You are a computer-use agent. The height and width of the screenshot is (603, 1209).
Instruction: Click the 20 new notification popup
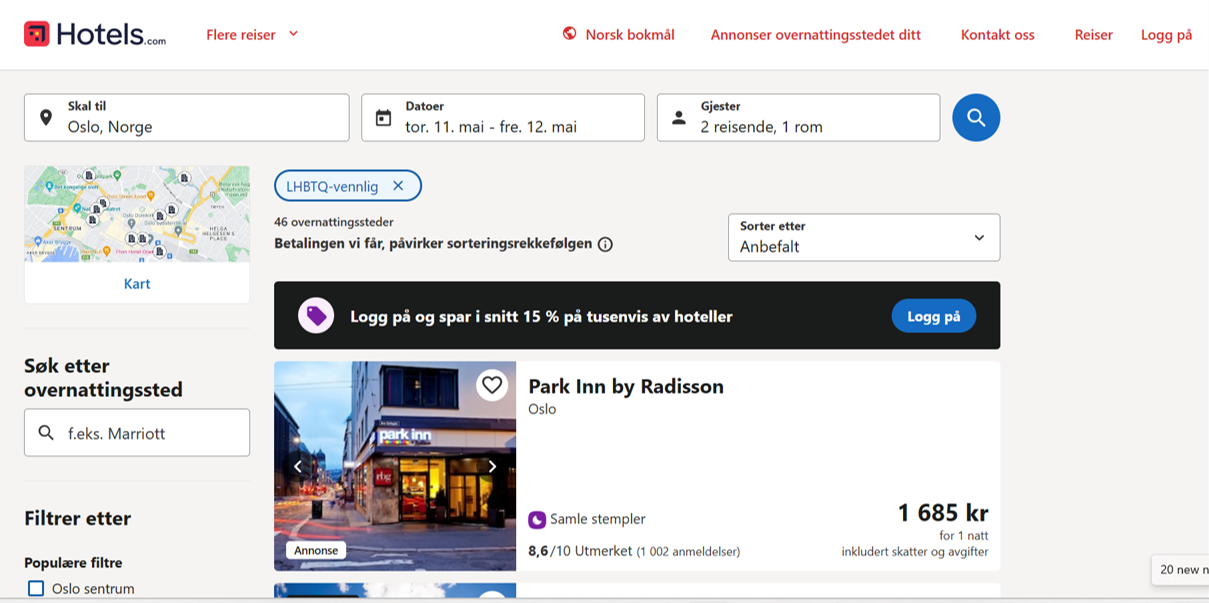(x=1180, y=570)
